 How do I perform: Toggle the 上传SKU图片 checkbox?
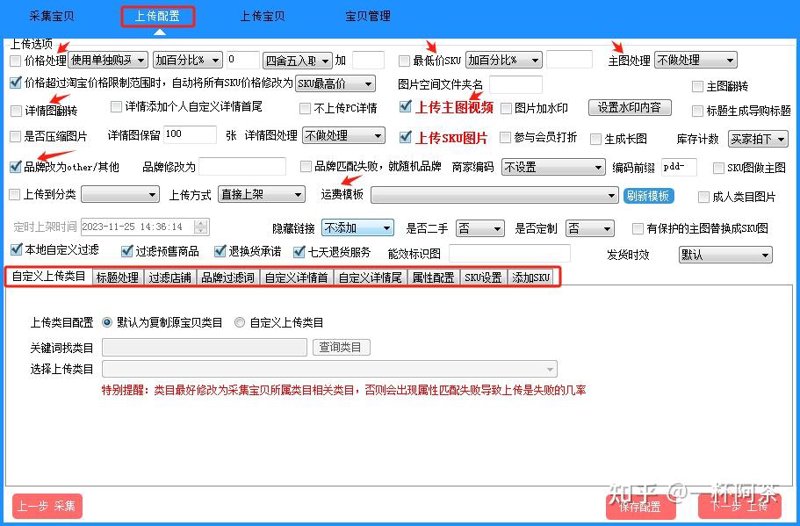[406, 137]
